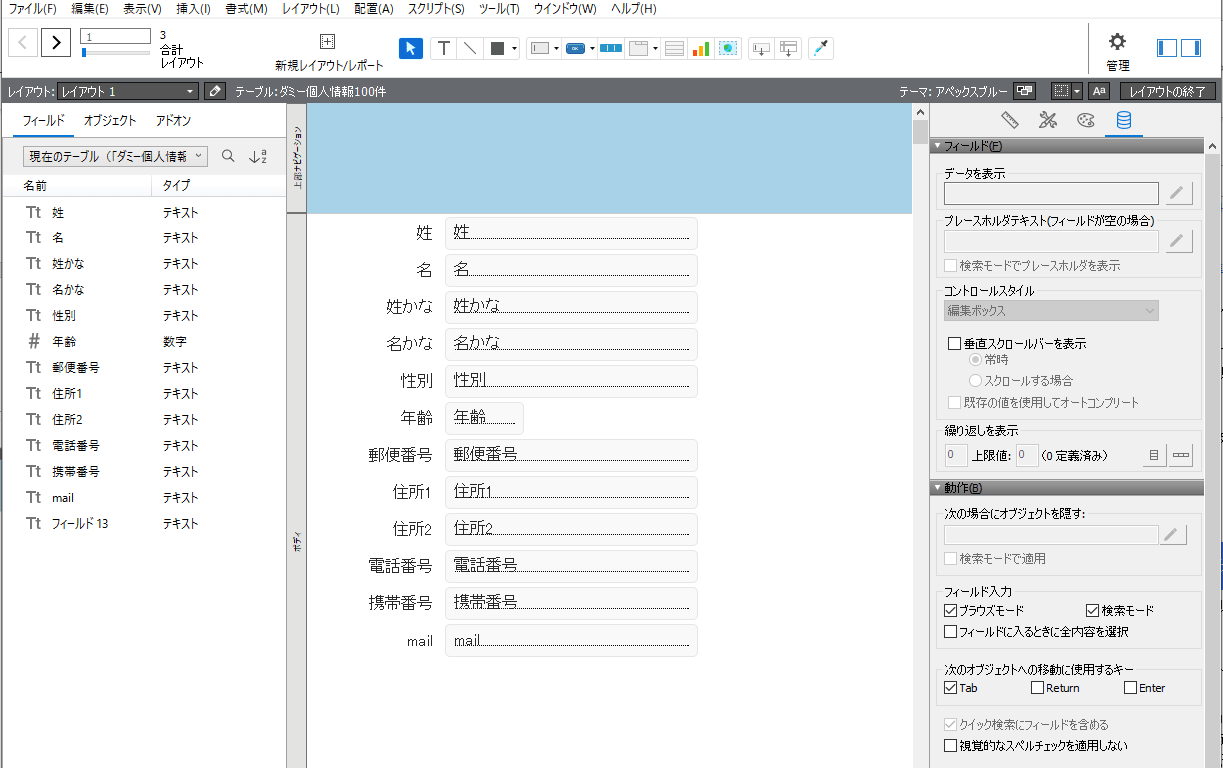The image size is (1223, 768).
Task: Select the Line tool
Action: pos(470,48)
